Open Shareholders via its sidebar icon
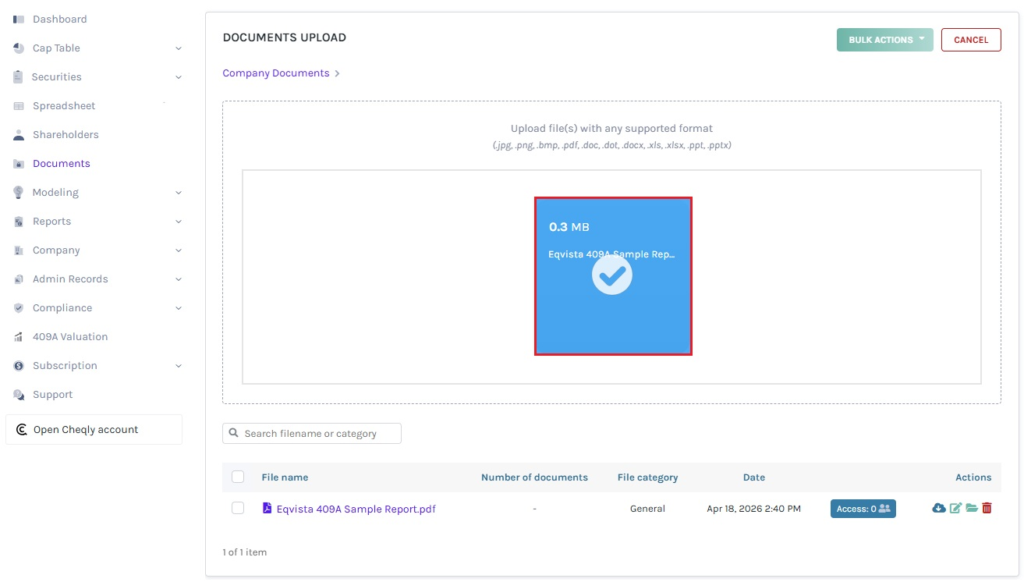 tap(20, 134)
